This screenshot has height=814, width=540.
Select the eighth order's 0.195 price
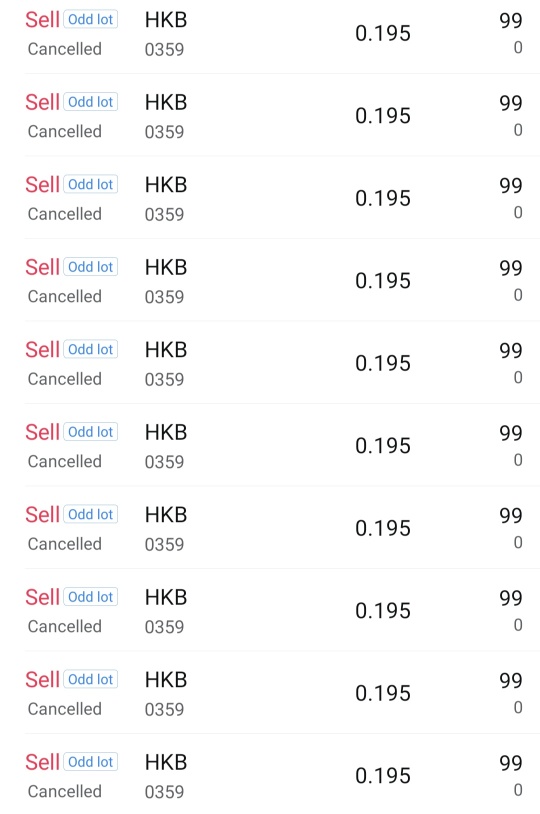pyautogui.click(x=383, y=611)
